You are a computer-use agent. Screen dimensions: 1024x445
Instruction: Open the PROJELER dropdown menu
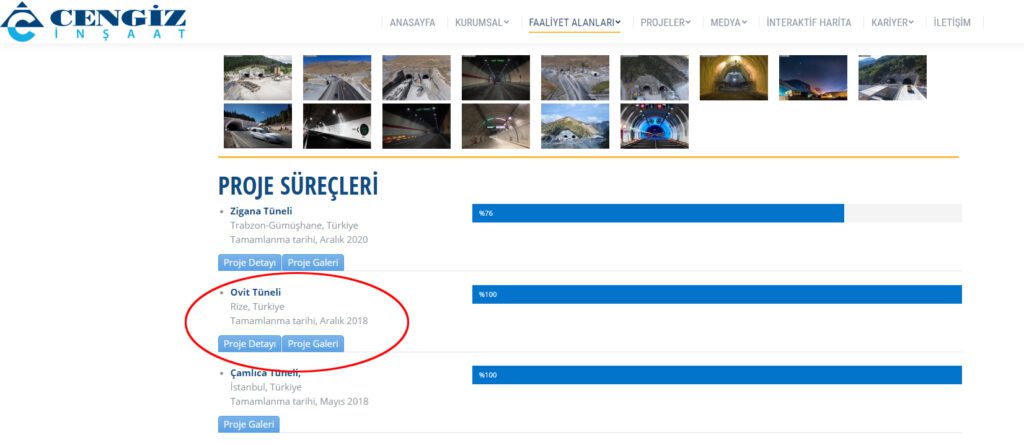click(665, 22)
